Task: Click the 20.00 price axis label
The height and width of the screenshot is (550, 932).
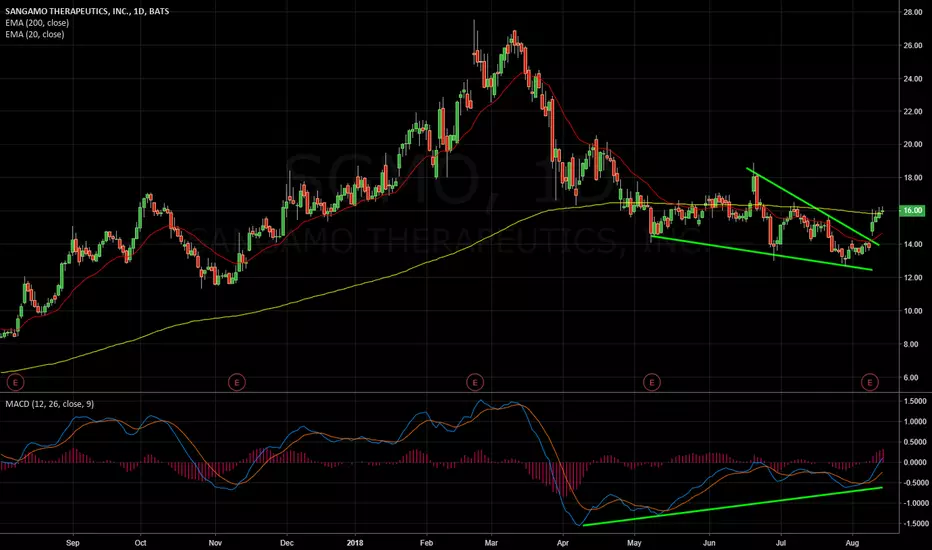Action: 912,144
